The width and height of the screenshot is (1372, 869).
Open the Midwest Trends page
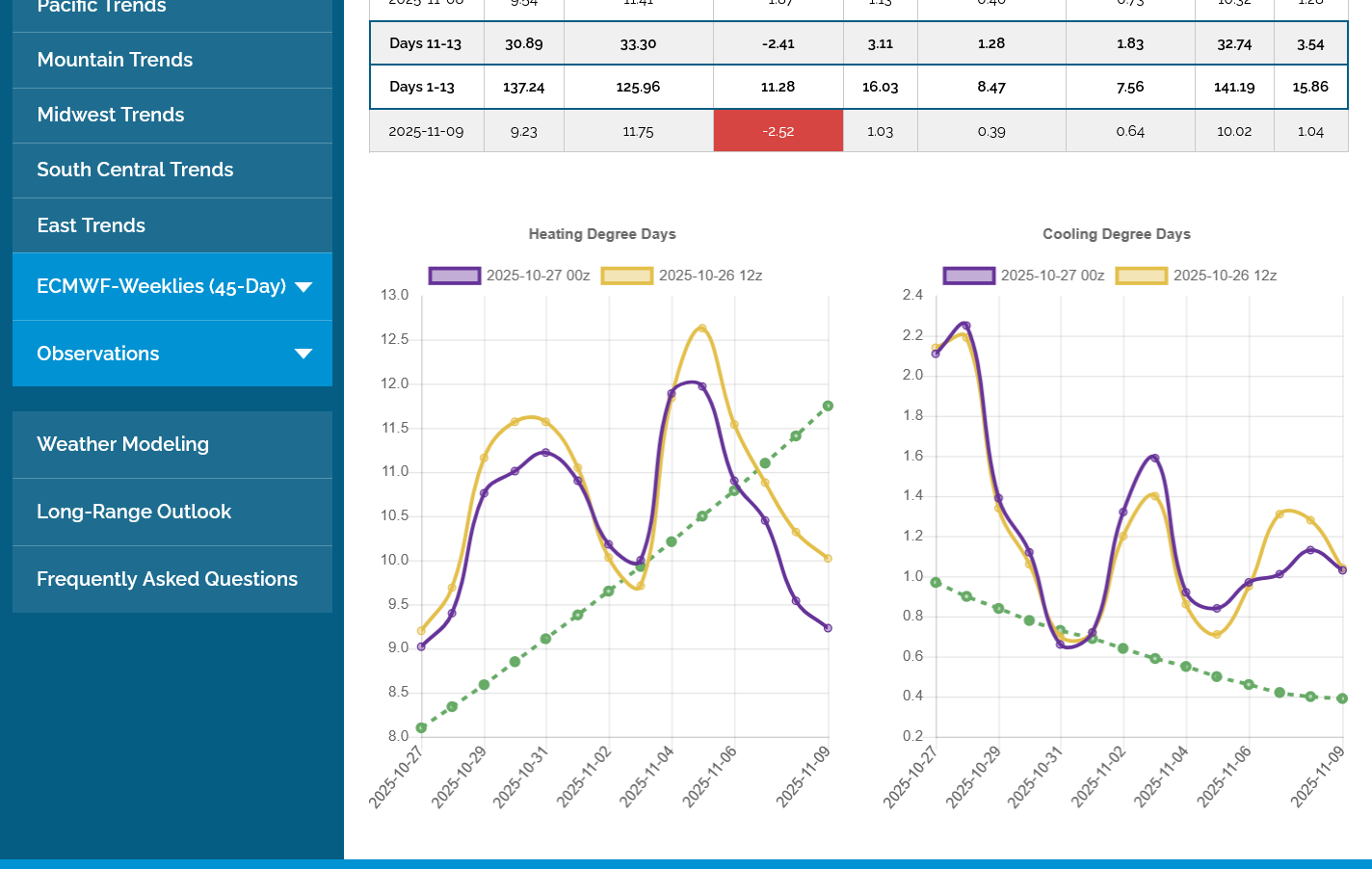[x=110, y=115]
